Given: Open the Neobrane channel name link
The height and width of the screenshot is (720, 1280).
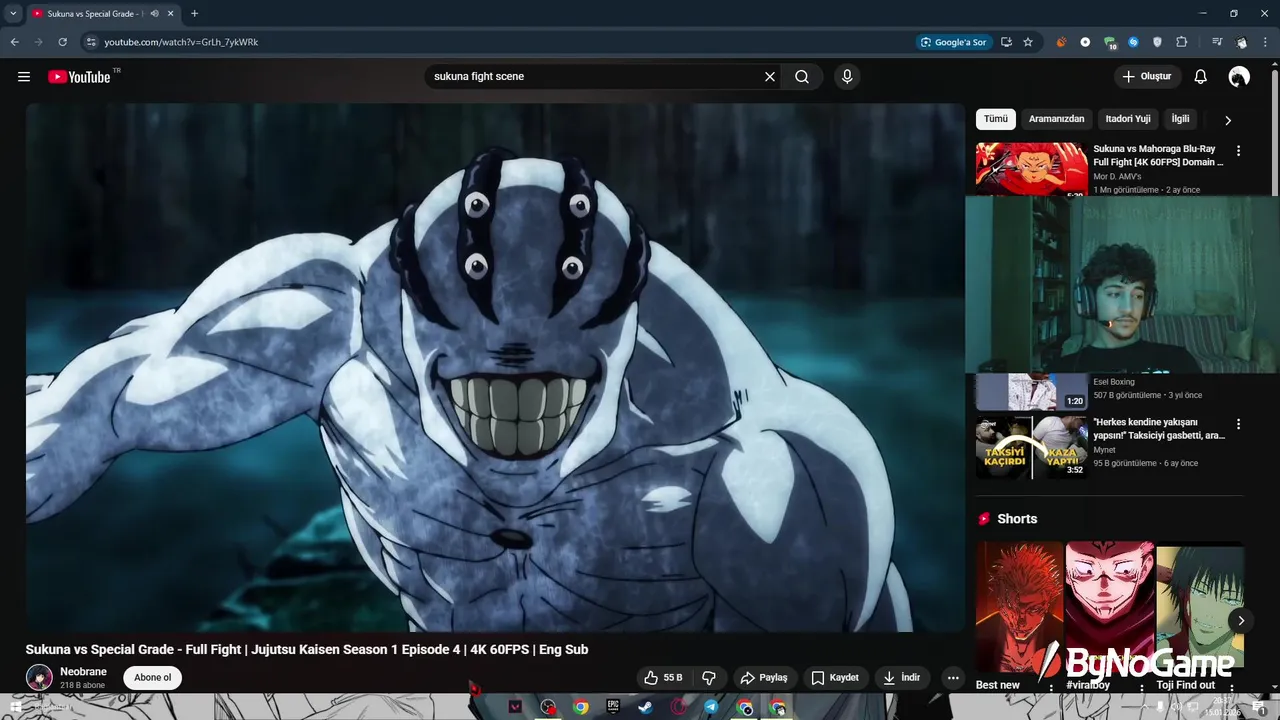Looking at the screenshot, I should coord(83,672).
